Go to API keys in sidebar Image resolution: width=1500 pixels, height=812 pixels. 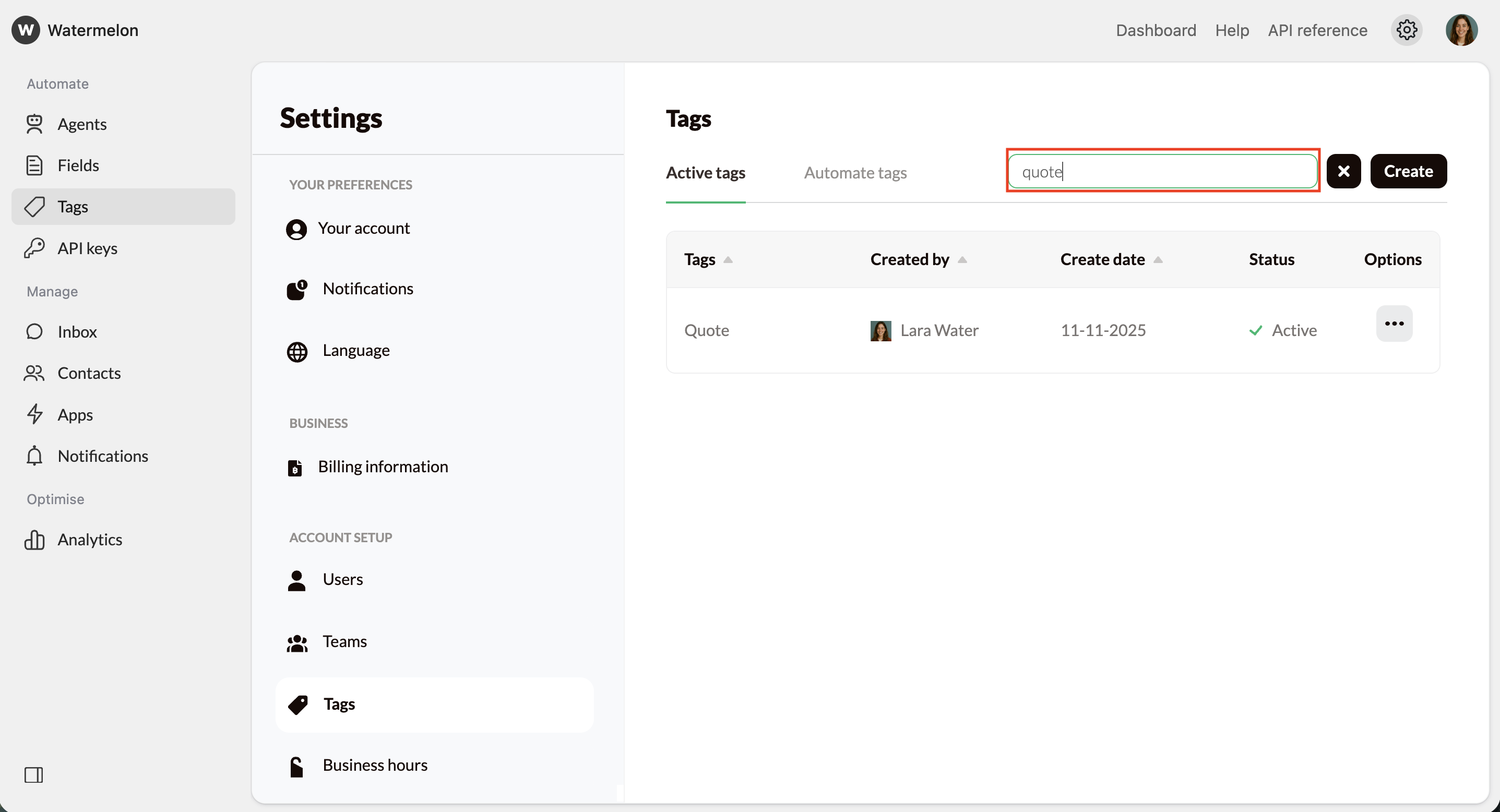tap(87, 248)
